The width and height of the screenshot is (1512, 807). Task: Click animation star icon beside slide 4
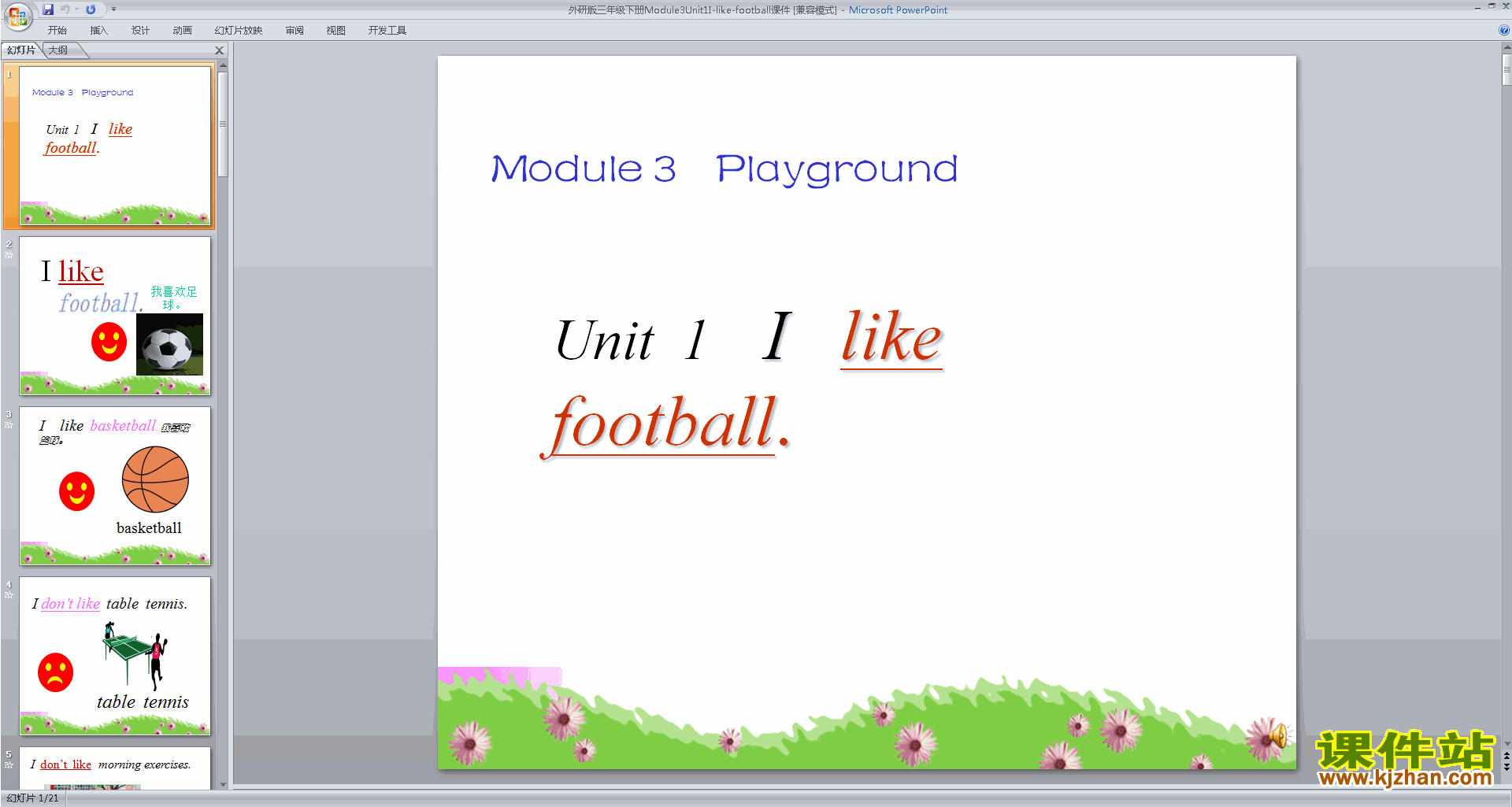[x=9, y=595]
